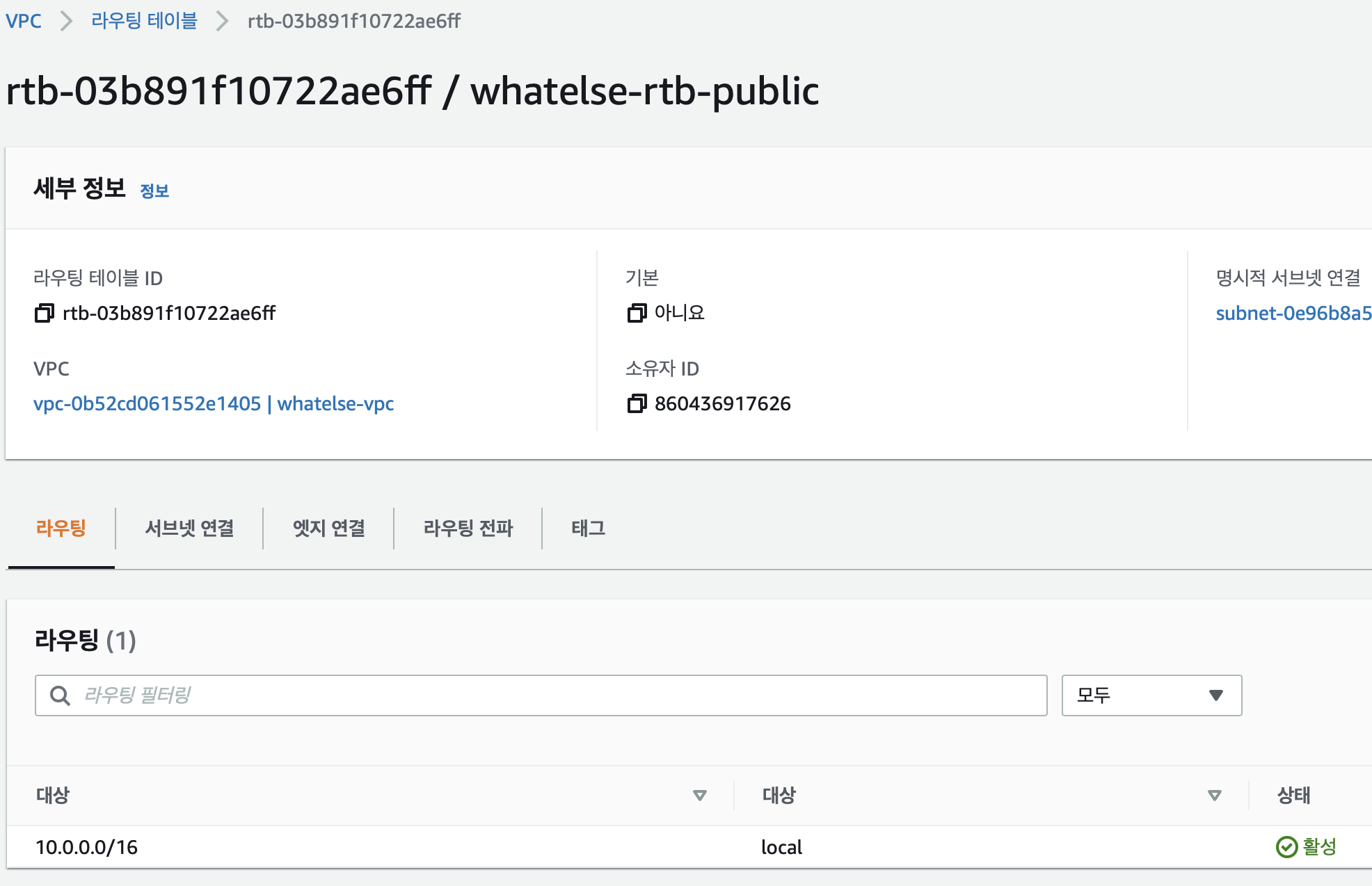Copy the routing table ID rtb-03b891f10722ae6ff
The height and width of the screenshot is (886, 1372).
point(43,313)
